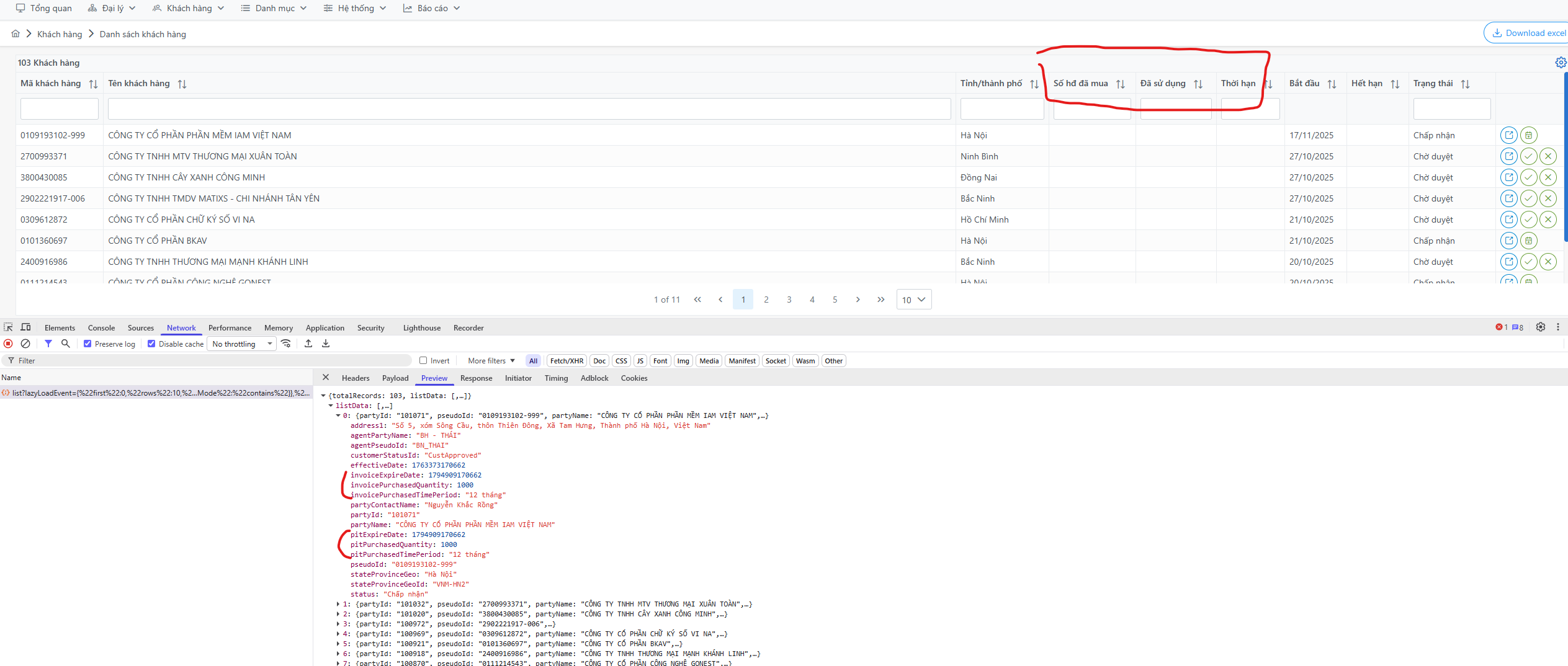The width and height of the screenshot is (1568, 666).
Task: Sort by Hết hạn column
Action: coord(1395,84)
